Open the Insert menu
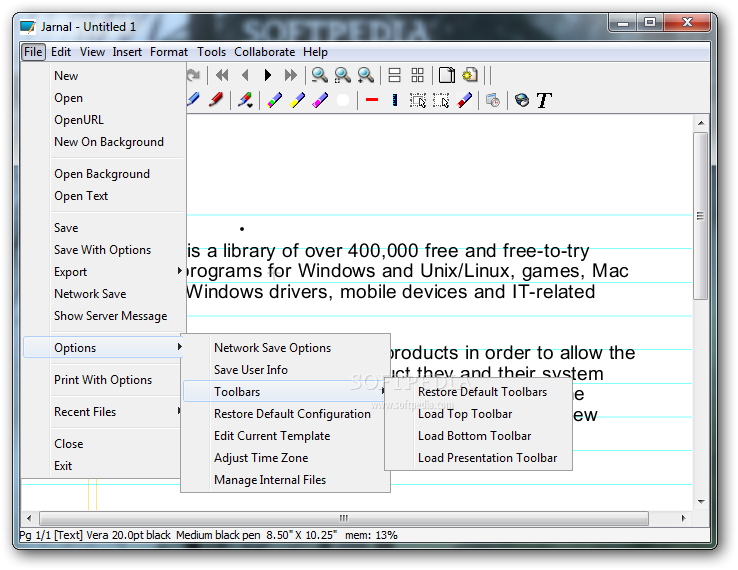The image size is (738, 570). click(x=127, y=52)
